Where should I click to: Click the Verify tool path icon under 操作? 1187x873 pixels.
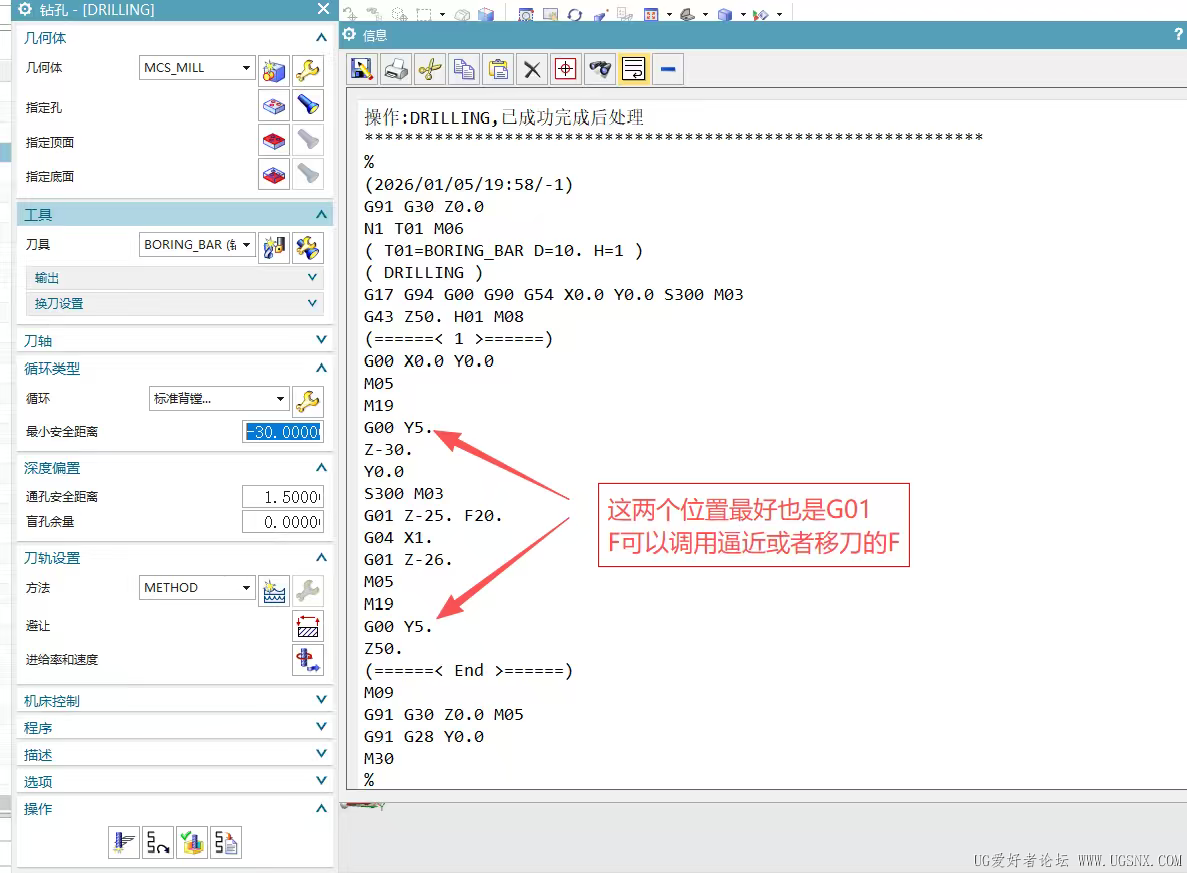(x=191, y=843)
